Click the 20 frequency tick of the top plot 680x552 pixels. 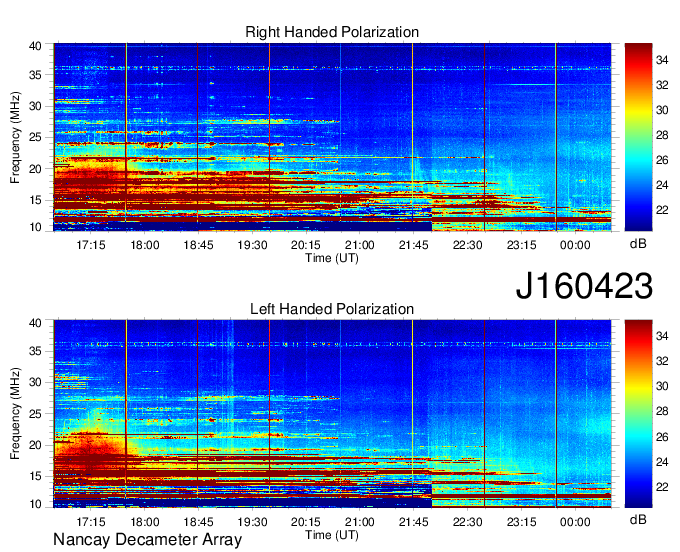click(35, 169)
